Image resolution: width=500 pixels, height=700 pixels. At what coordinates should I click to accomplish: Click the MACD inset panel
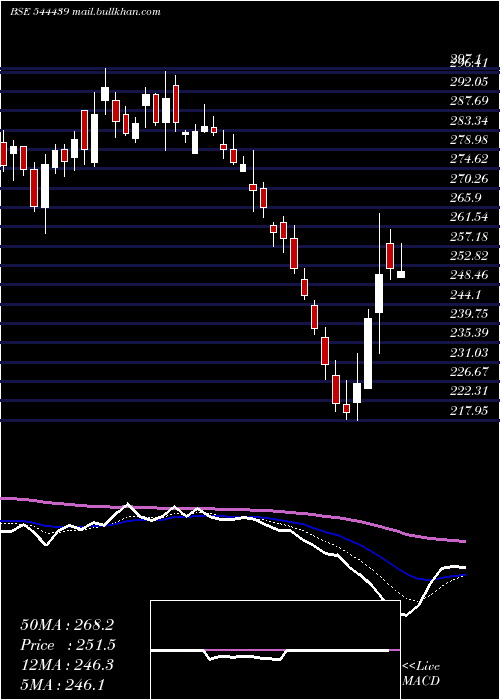[275, 650]
